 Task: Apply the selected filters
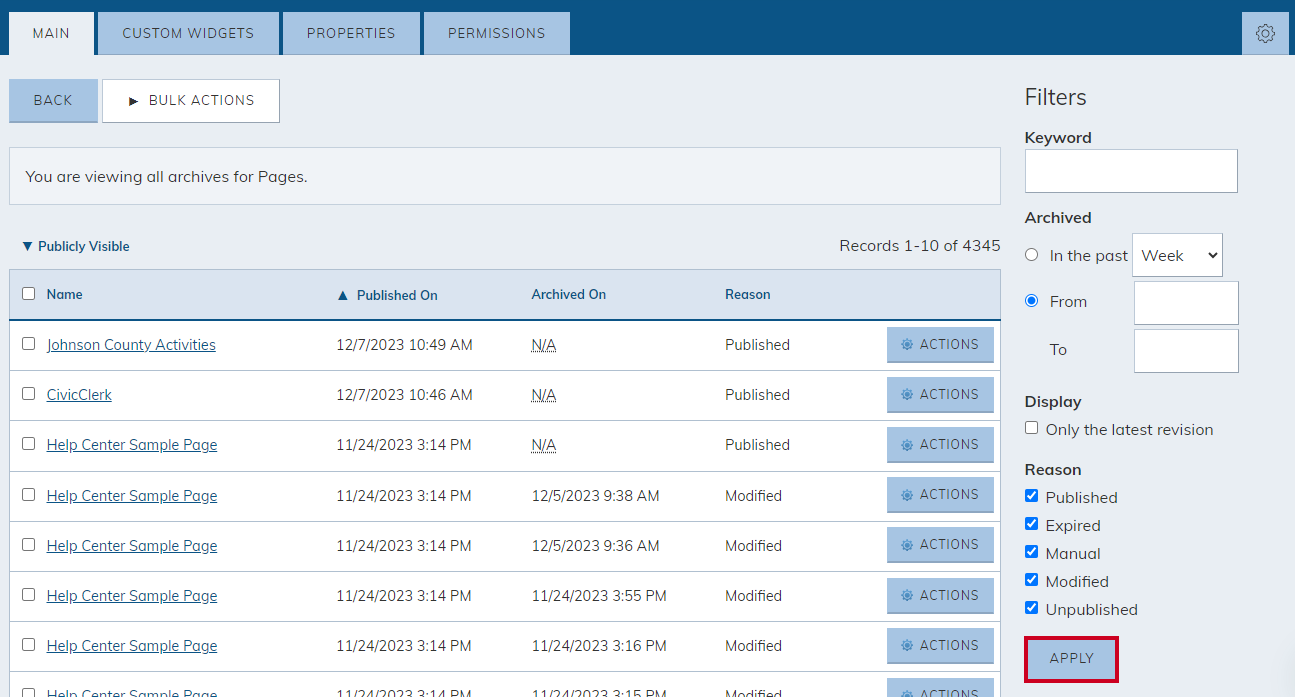[1071, 659]
